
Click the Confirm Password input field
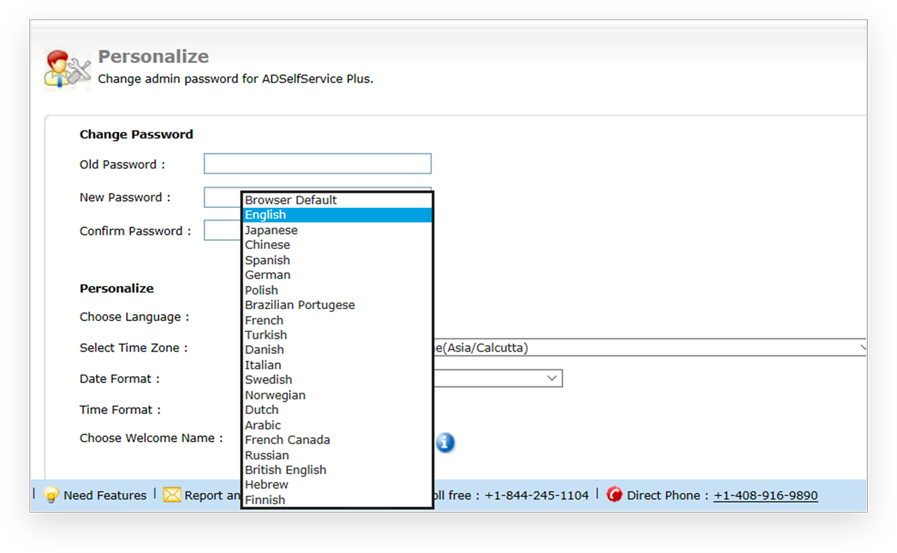point(222,230)
